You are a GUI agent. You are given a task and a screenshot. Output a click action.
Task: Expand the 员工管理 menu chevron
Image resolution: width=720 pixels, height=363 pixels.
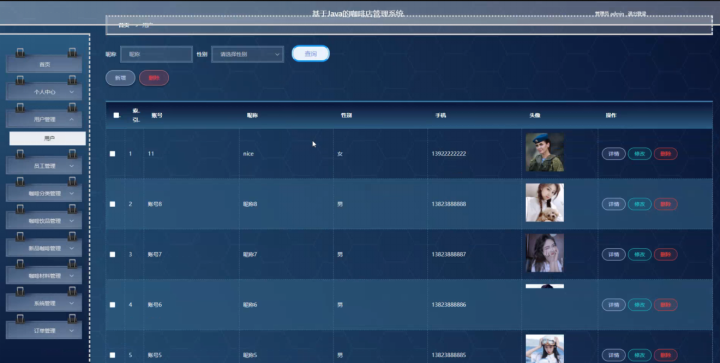72,166
